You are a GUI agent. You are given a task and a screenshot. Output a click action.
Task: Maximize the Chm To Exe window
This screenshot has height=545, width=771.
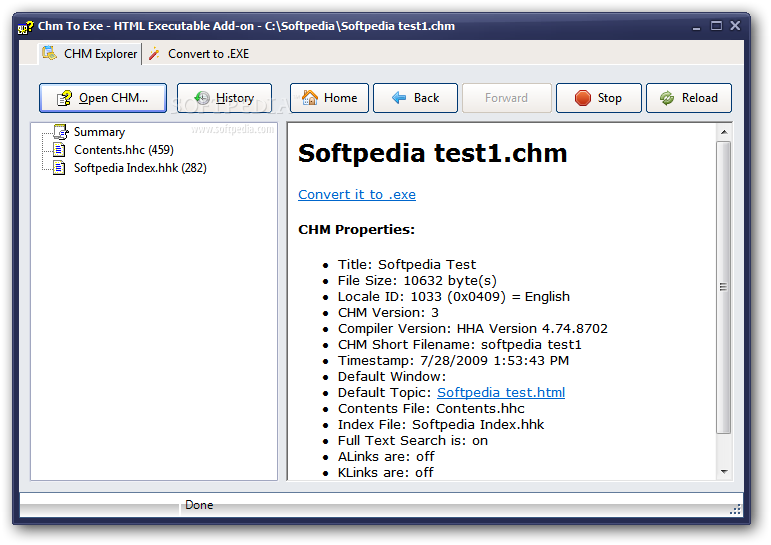(x=716, y=26)
